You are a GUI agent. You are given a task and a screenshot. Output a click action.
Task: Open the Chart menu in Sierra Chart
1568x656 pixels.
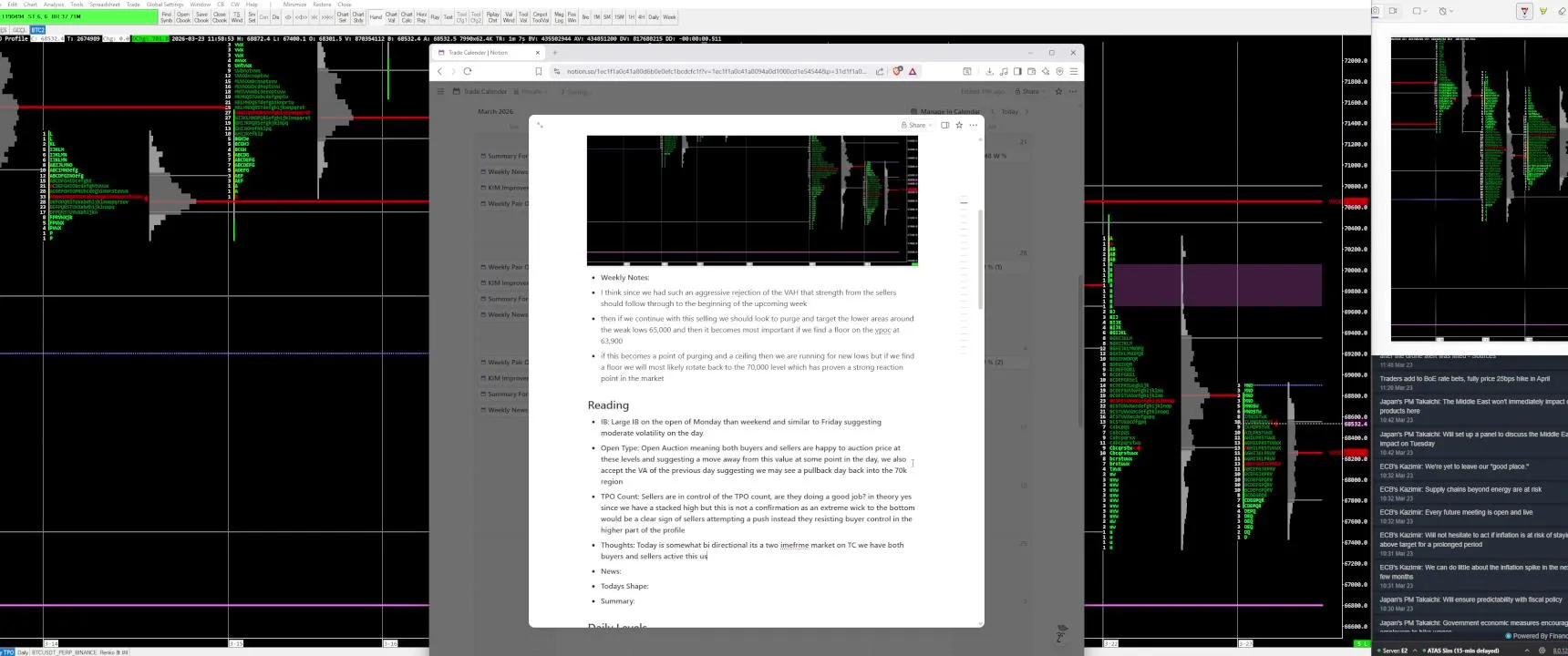point(30,5)
